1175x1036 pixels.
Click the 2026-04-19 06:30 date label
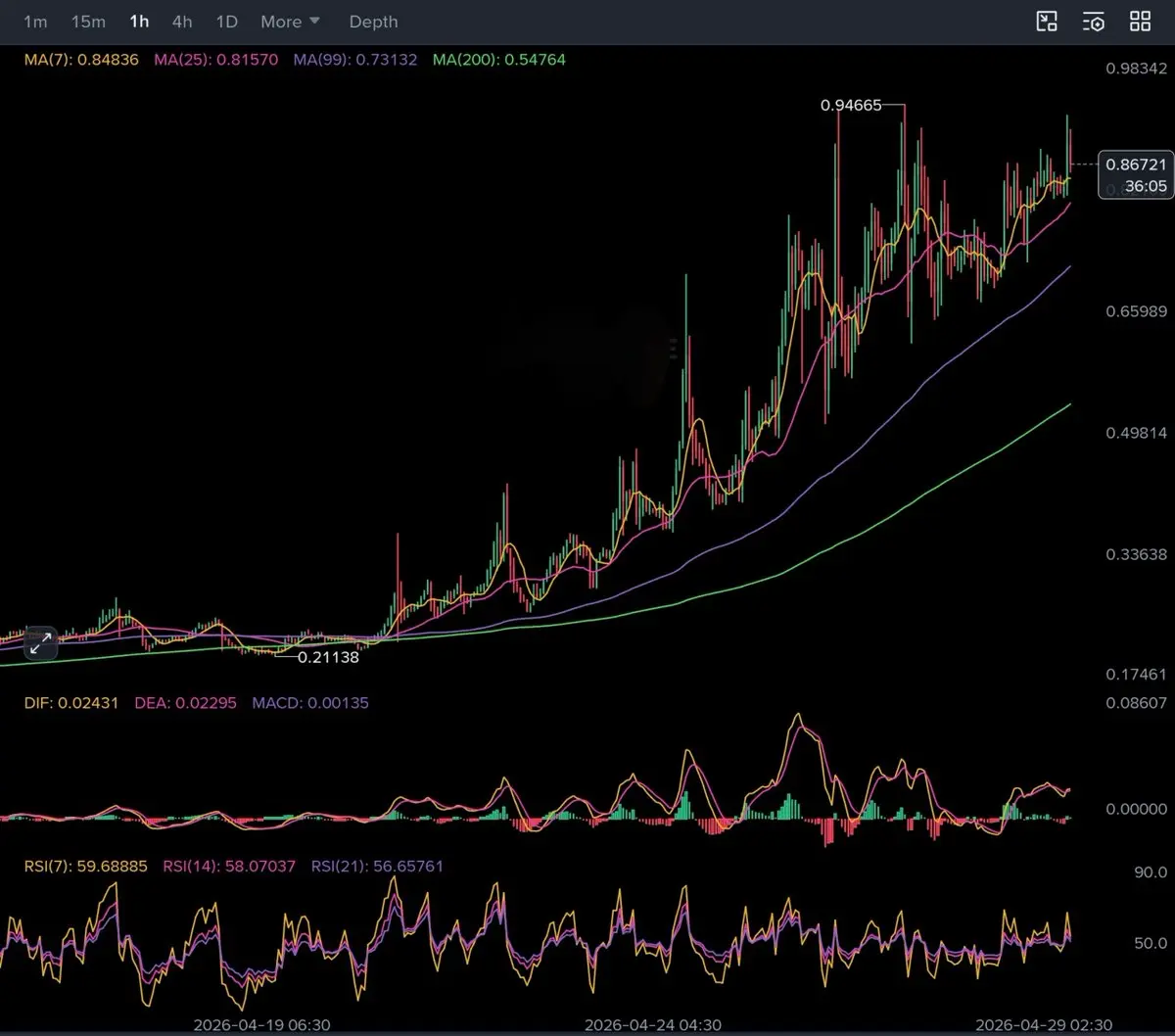[262, 1025]
